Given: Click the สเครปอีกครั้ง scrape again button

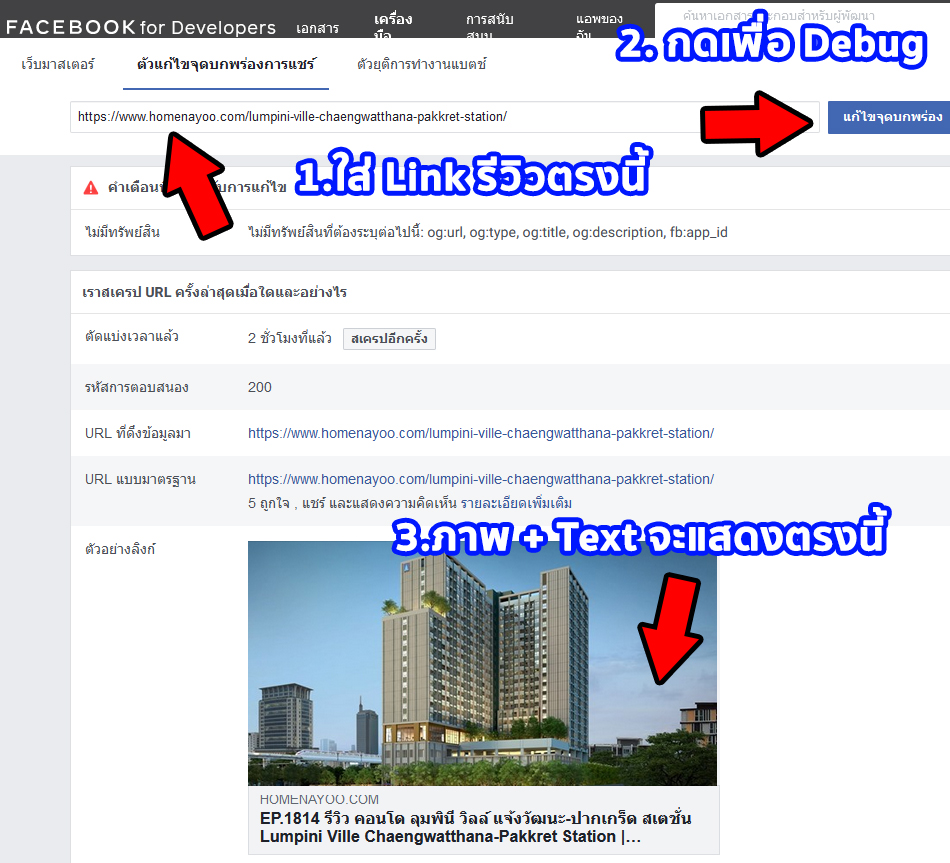Looking at the screenshot, I should click(x=389, y=338).
